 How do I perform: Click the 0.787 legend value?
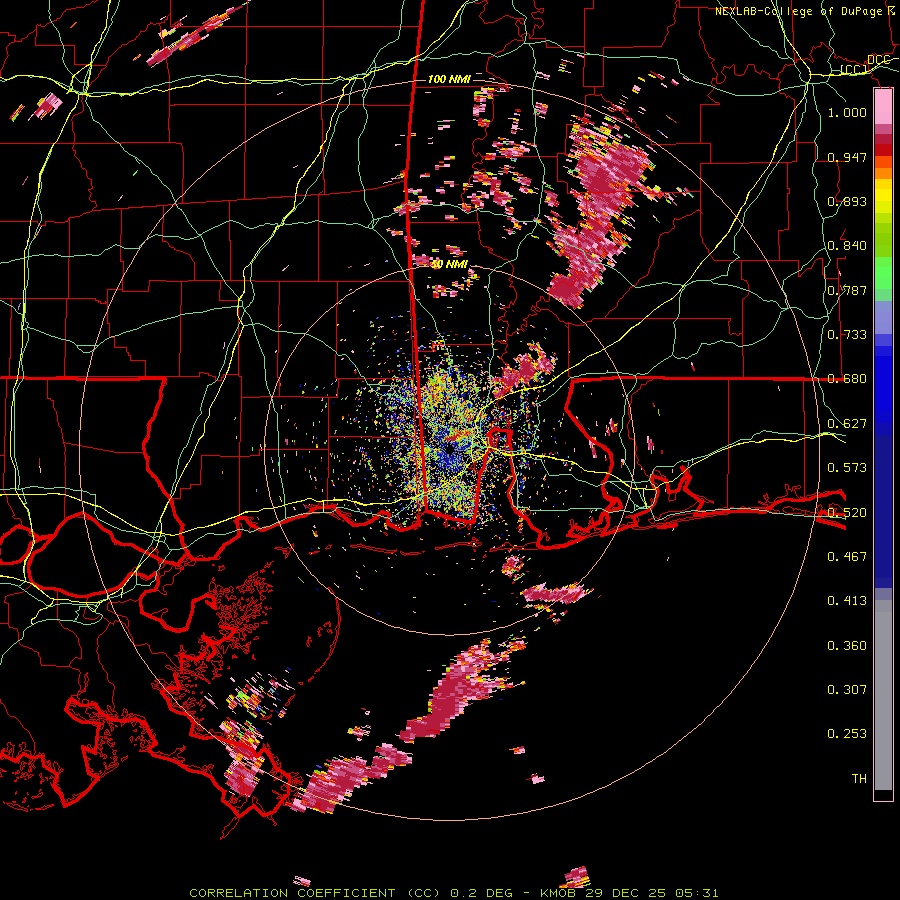pos(847,290)
